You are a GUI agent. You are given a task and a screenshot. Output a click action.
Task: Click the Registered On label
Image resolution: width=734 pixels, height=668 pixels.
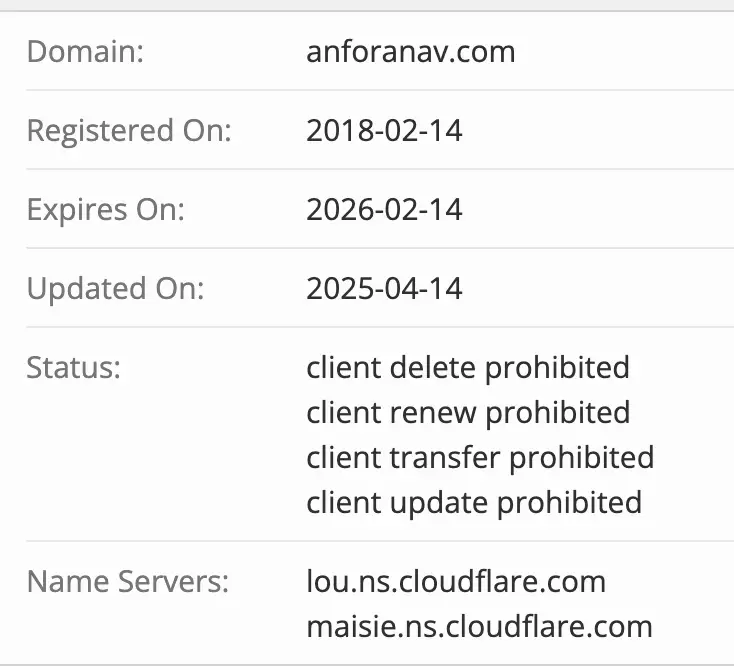click(129, 130)
